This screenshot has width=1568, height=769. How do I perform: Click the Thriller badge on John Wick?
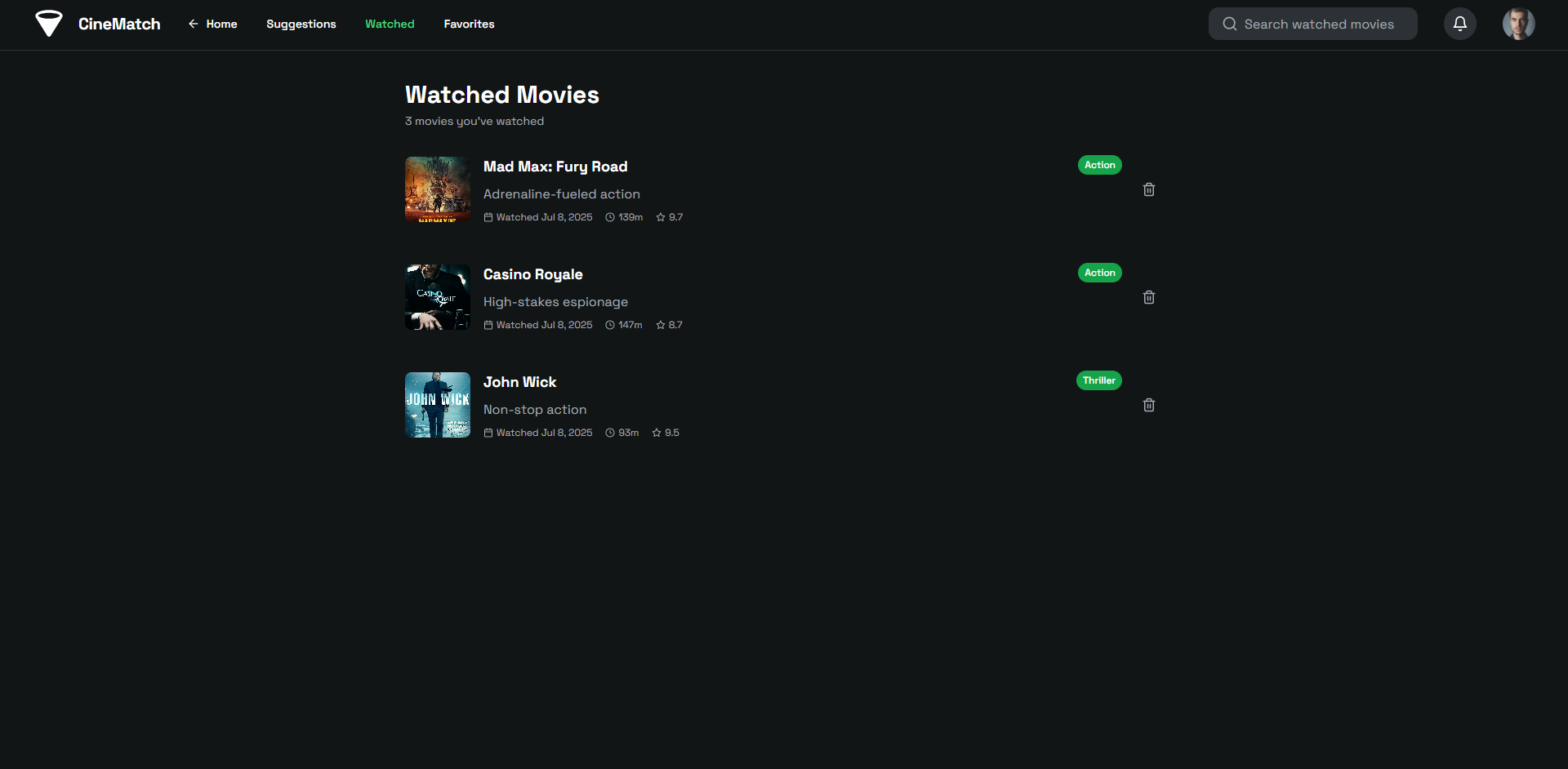pyautogui.click(x=1098, y=380)
